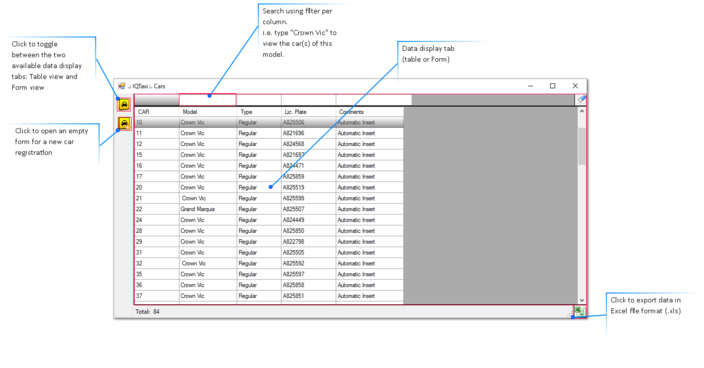The height and width of the screenshot is (368, 704).
Task: Click the IQTaxi window title icon
Action: (122, 86)
